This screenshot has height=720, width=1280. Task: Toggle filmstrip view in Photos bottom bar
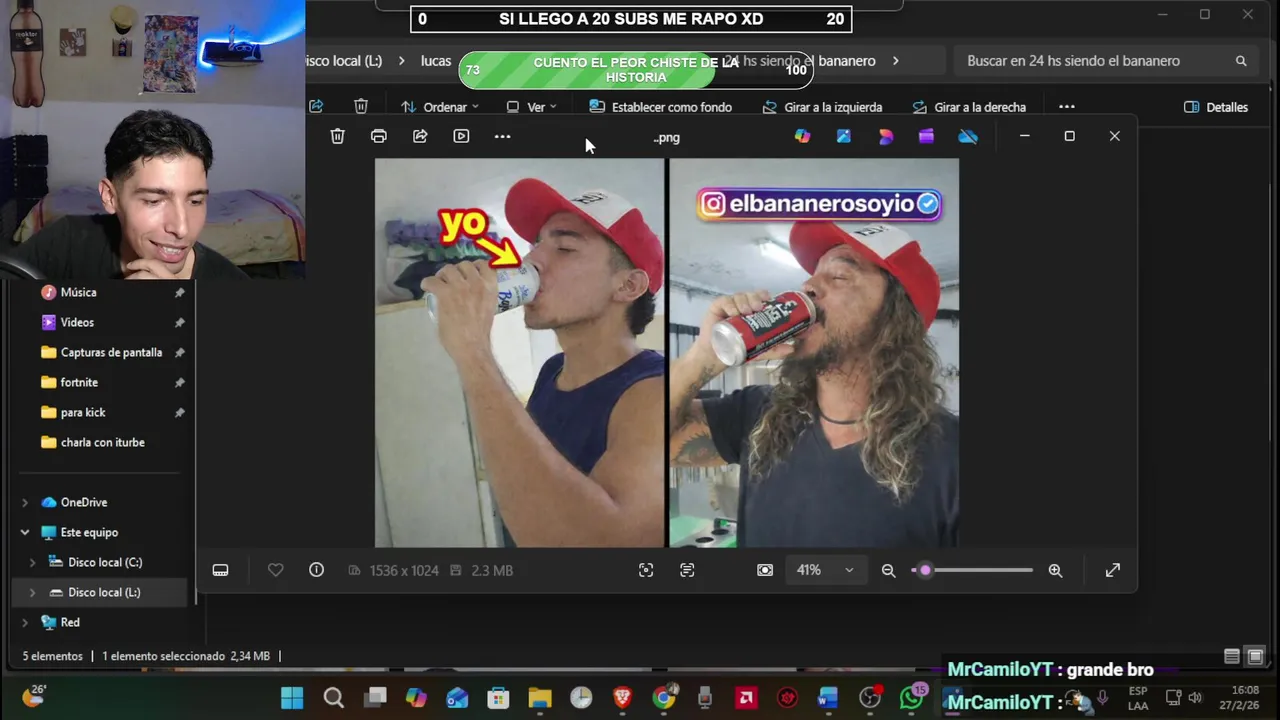220,570
